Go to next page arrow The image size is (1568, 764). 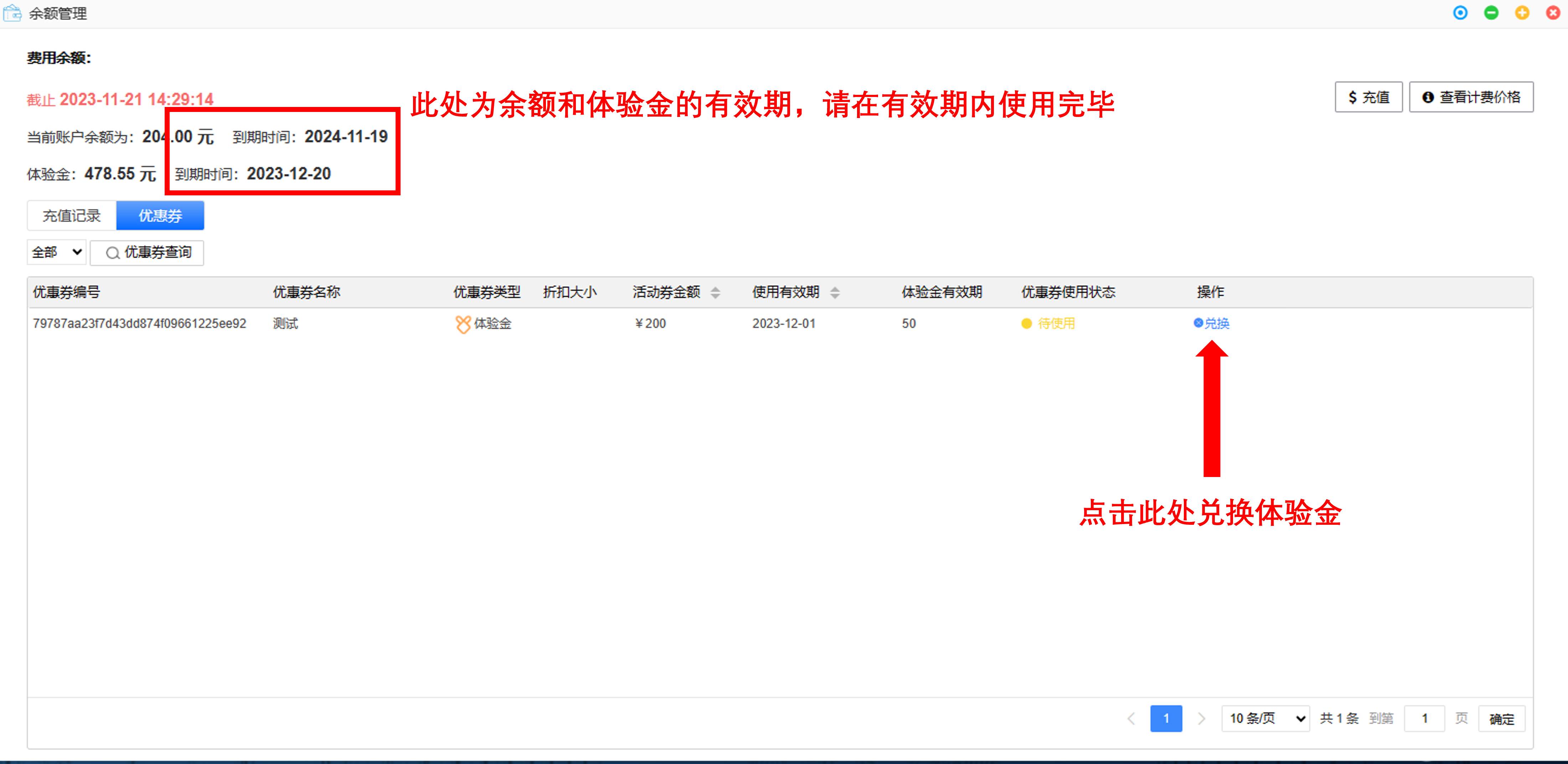[1202, 718]
